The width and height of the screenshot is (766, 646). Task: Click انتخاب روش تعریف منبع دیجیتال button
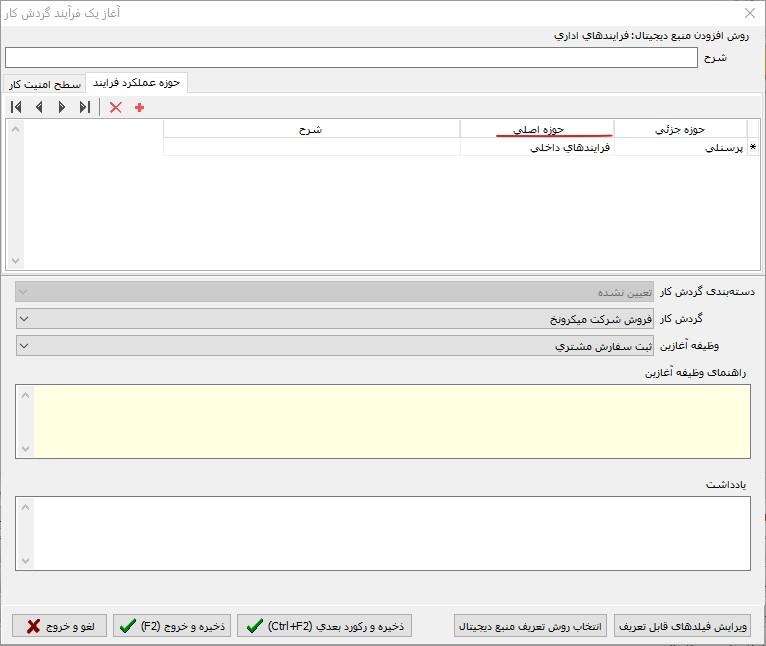530,626
